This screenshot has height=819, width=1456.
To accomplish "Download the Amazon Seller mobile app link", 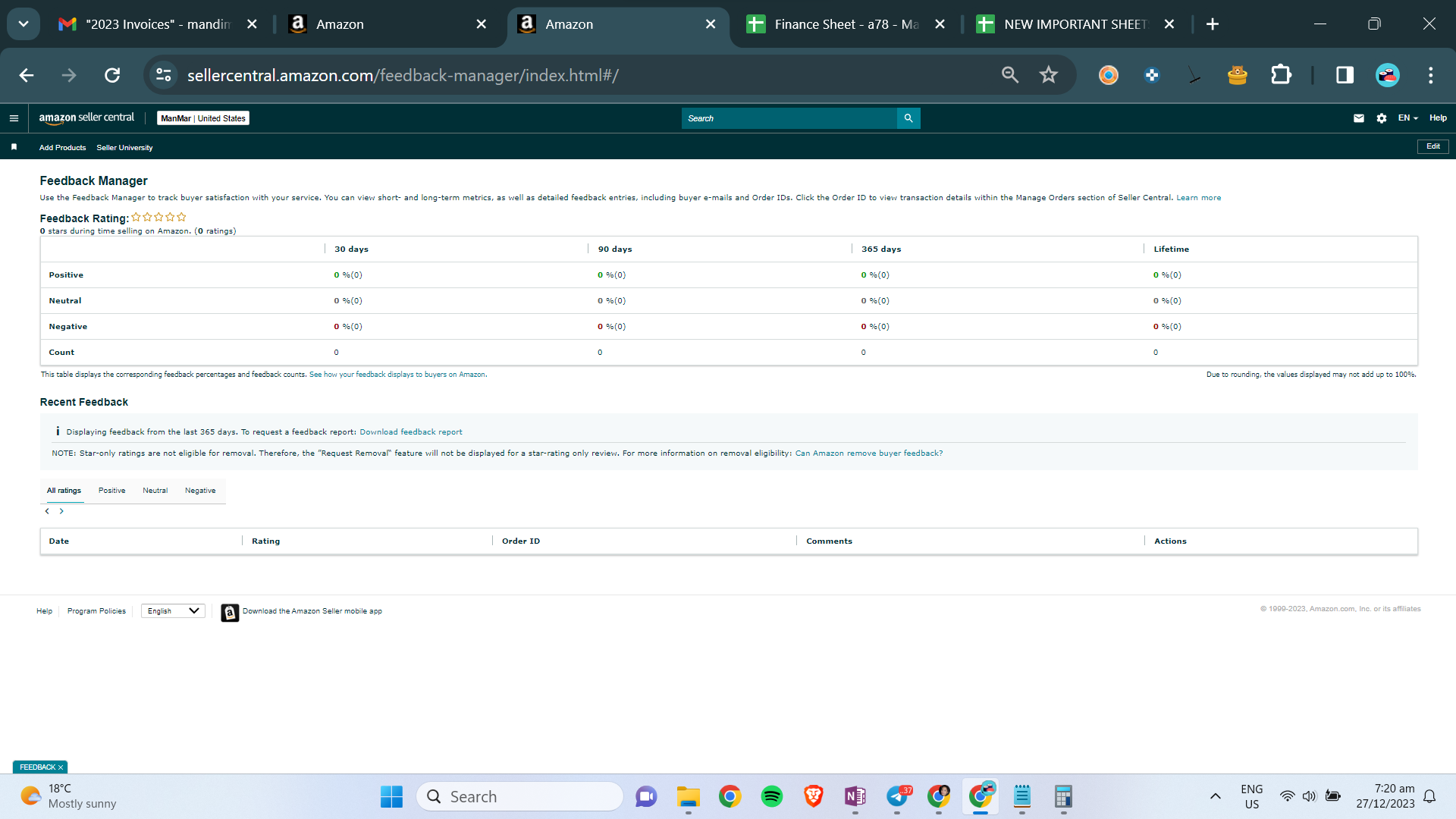I will pyautogui.click(x=312, y=611).
